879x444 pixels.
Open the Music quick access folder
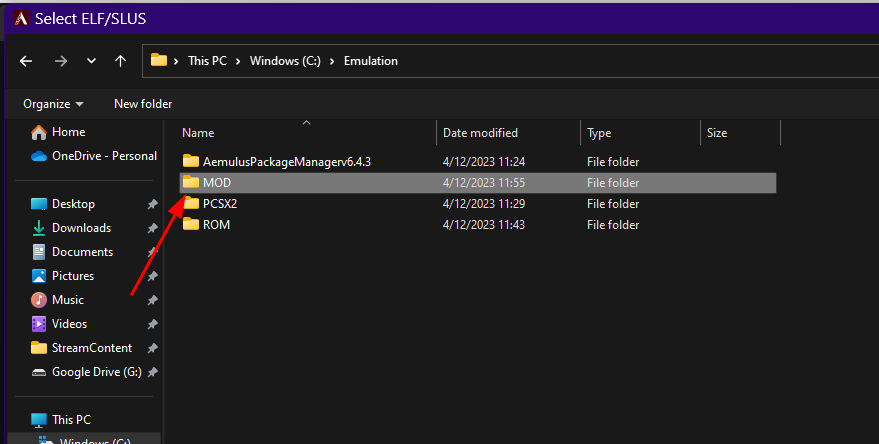[x=68, y=300]
